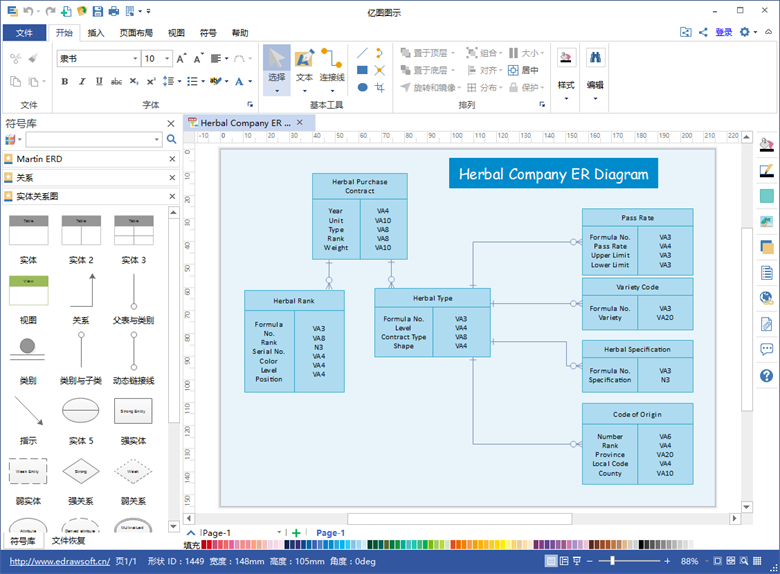The width and height of the screenshot is (780, 574).
Task: Switch to the 页面布局 page layout tab
Action: point(136,33)
